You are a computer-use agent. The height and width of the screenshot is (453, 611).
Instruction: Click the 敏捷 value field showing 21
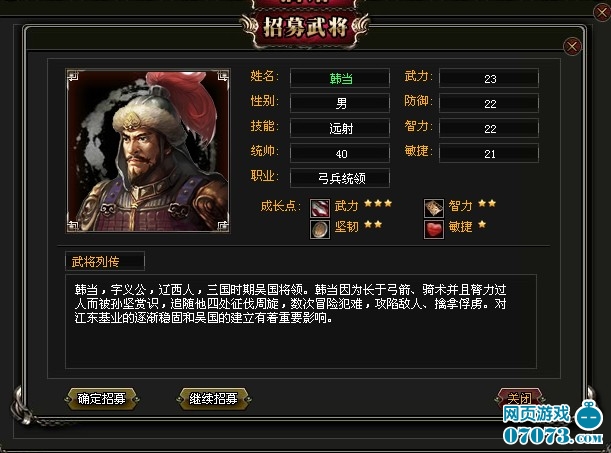[x=489, y=153]
